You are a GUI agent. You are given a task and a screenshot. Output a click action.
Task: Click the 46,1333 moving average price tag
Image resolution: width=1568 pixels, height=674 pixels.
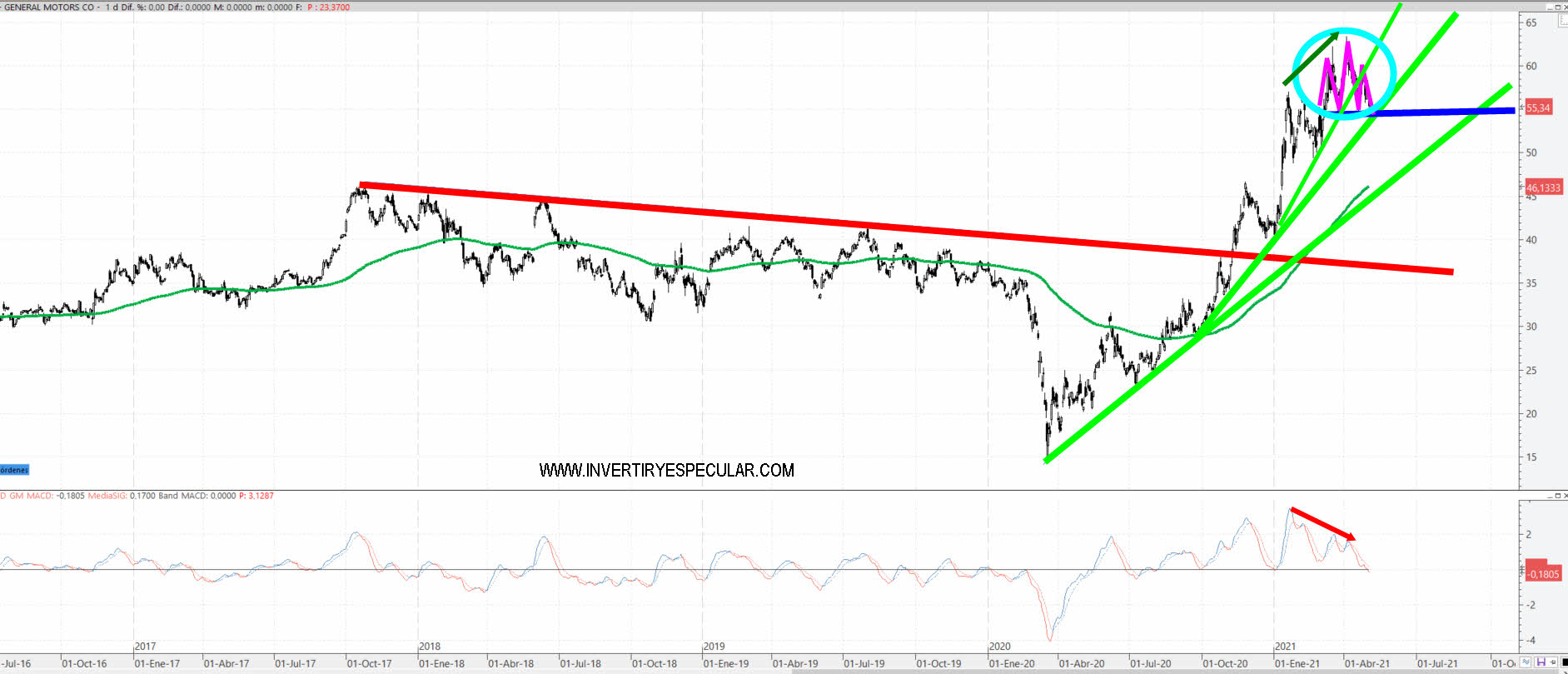[1543, 188]
